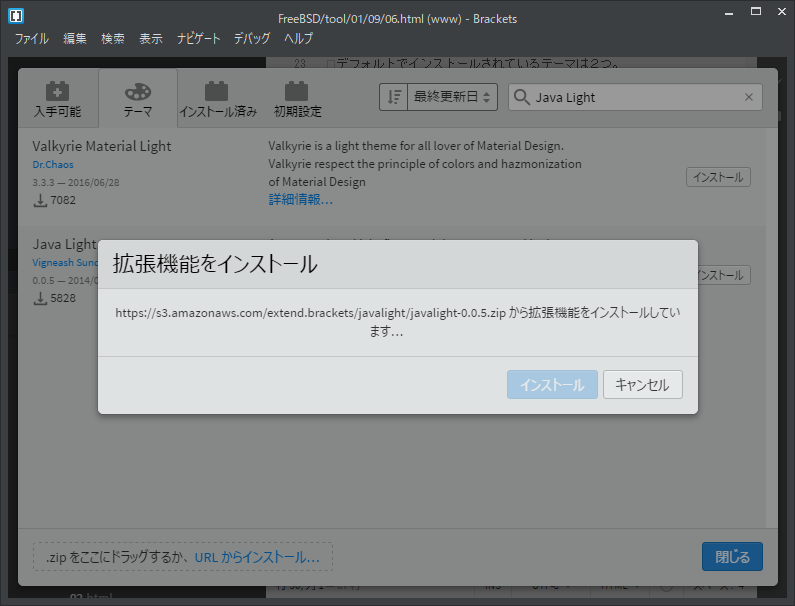Switch to the インストール済み tab
This screenshot has height=606, width=795.
218,98
